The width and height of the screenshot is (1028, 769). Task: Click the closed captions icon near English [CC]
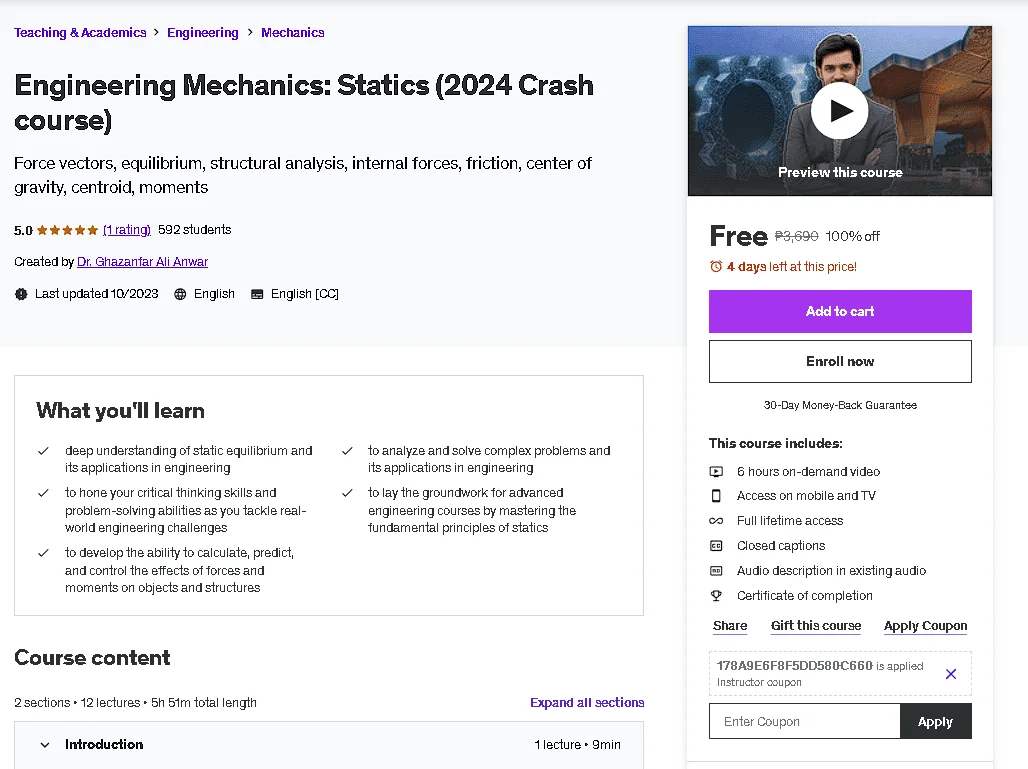[257, 294]
